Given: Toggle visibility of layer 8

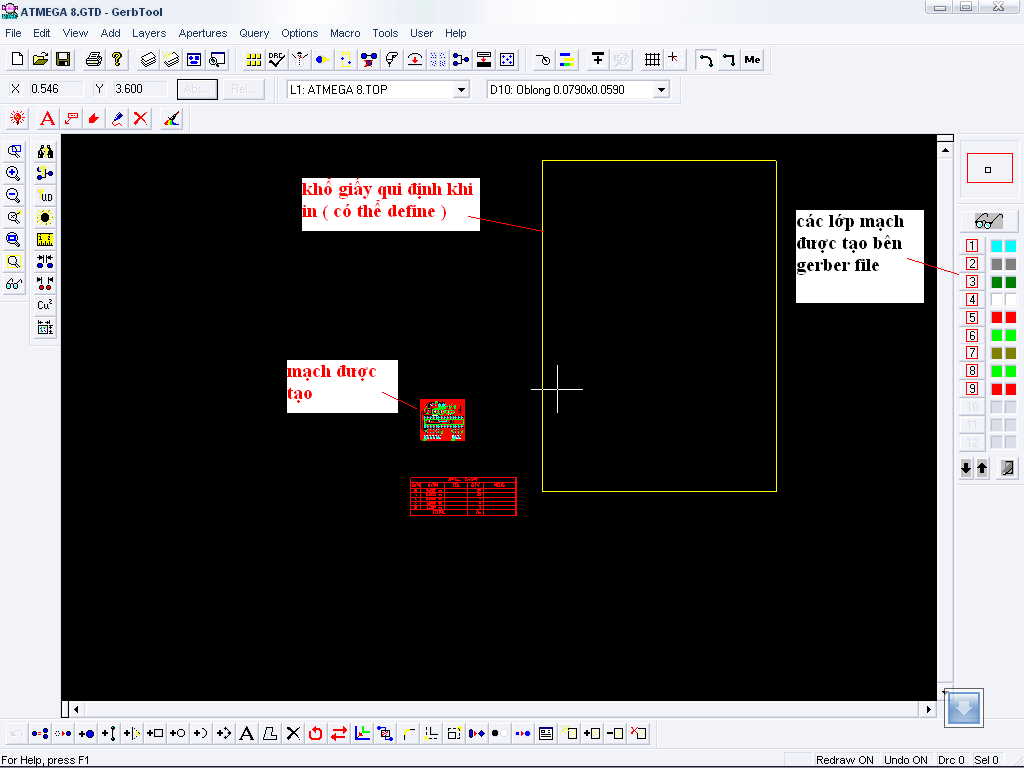Looking at the screenshot, I should pyautogui.click(x=972, y=370).
